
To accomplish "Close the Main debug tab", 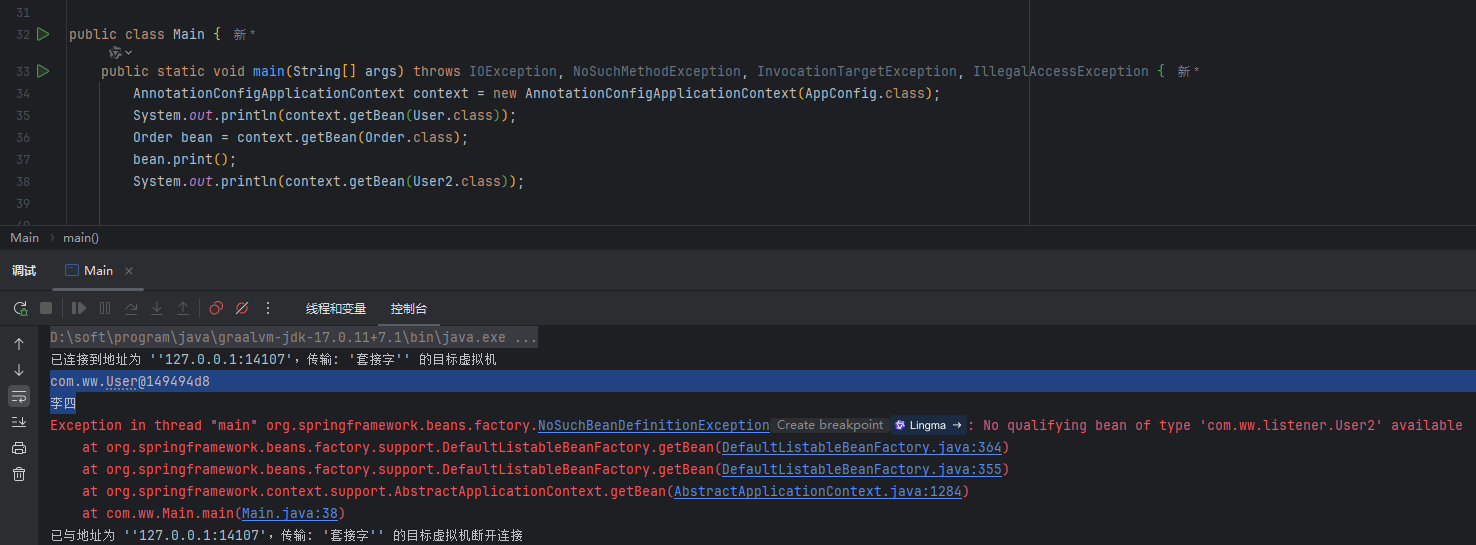I will coord(129,271).
